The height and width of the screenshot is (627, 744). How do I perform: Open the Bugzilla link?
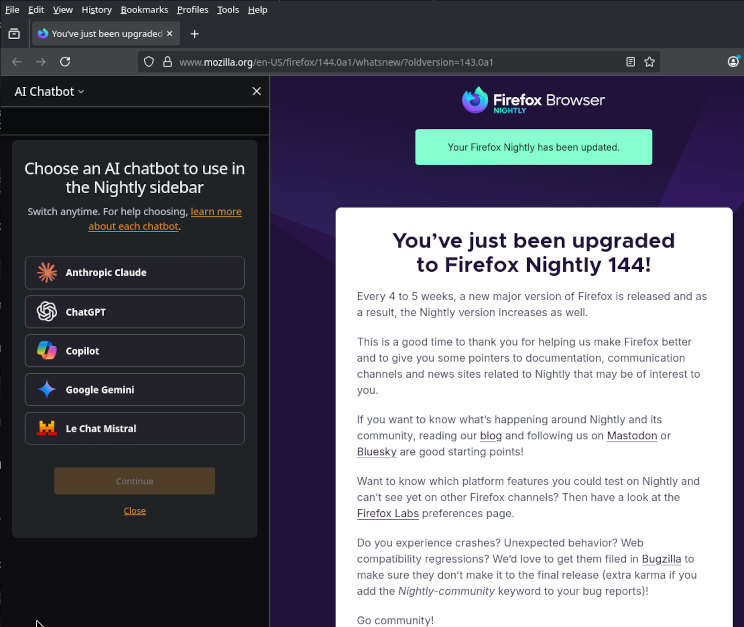click(661, 559)
